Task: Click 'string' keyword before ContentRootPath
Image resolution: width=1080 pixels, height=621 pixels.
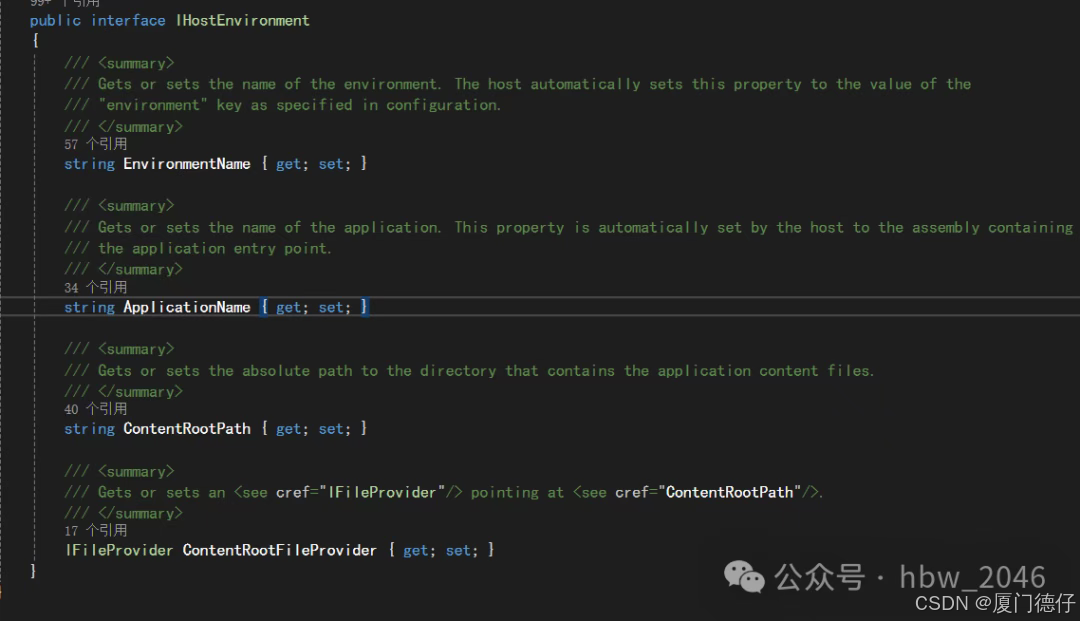Action: [90, 428]
